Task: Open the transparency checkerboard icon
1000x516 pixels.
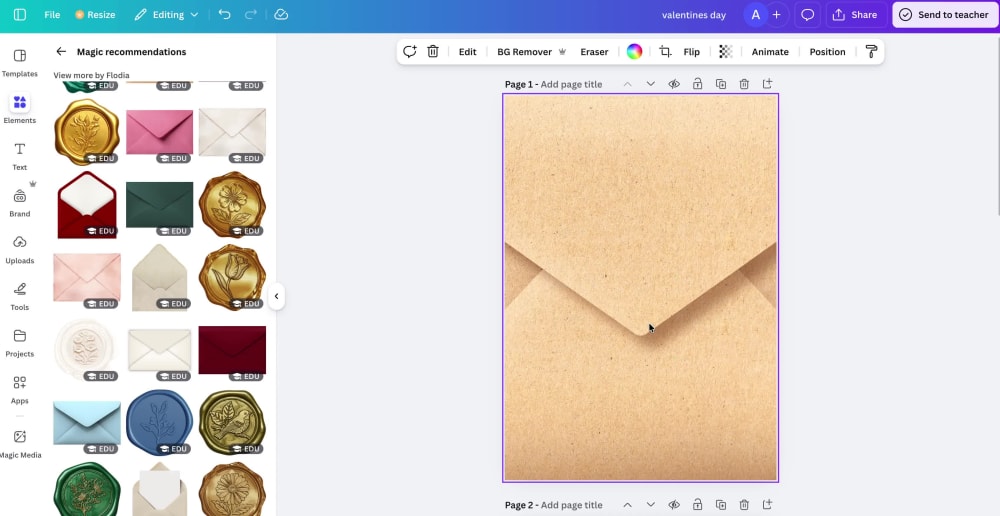Action: 726,52
